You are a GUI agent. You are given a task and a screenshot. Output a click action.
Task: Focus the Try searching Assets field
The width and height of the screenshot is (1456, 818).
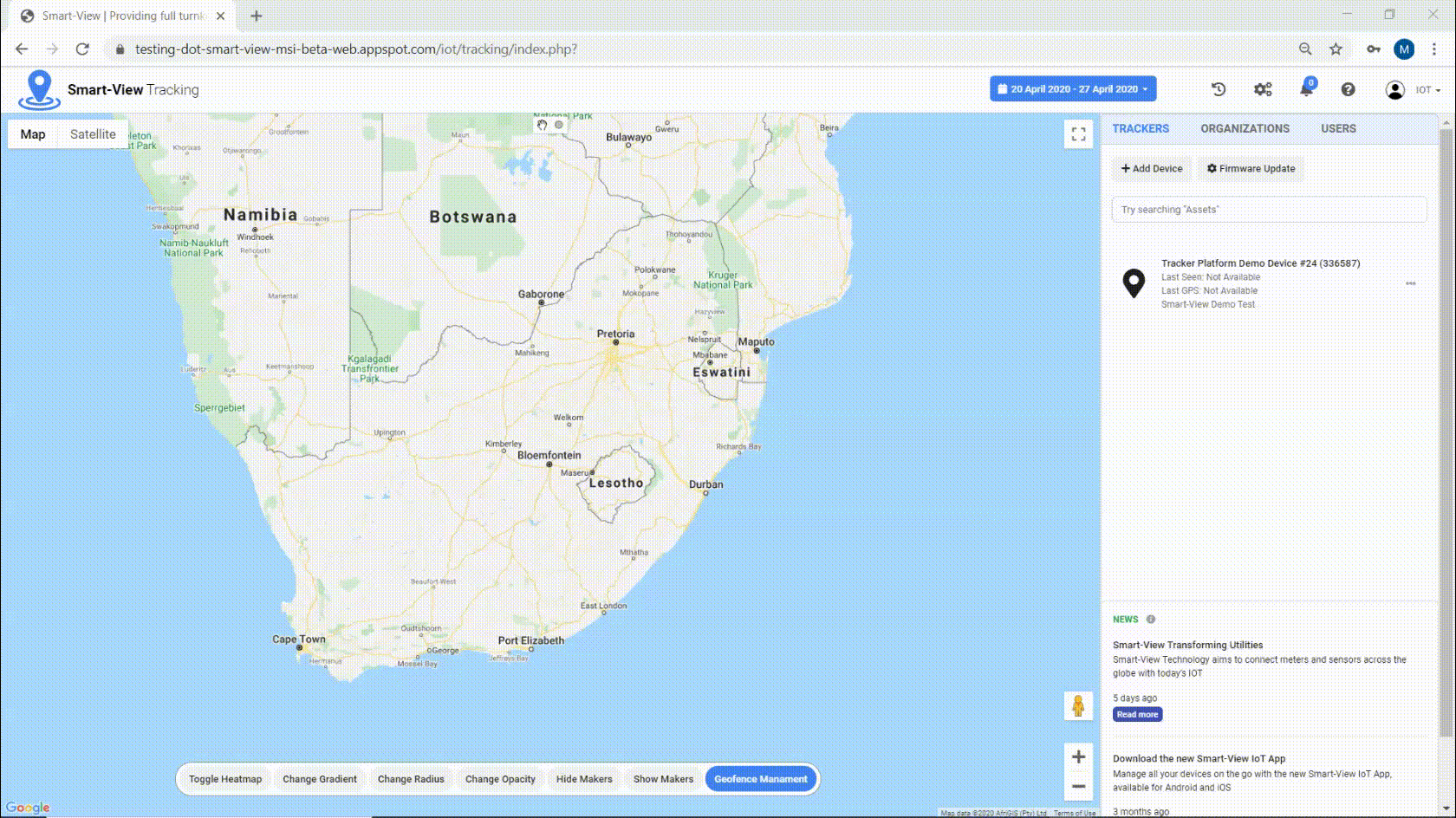point(1269,210)
